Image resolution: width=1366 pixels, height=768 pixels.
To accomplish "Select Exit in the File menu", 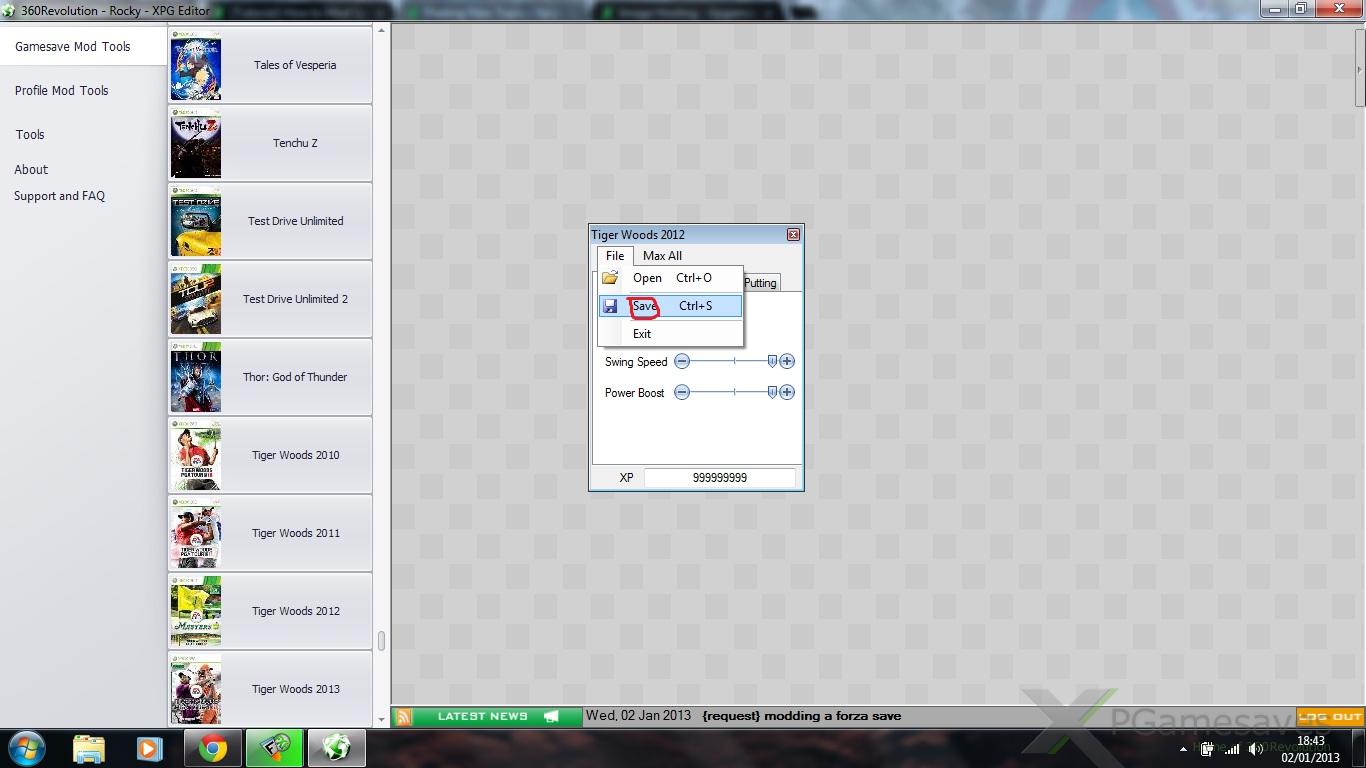I will click(x=642, y=334).
